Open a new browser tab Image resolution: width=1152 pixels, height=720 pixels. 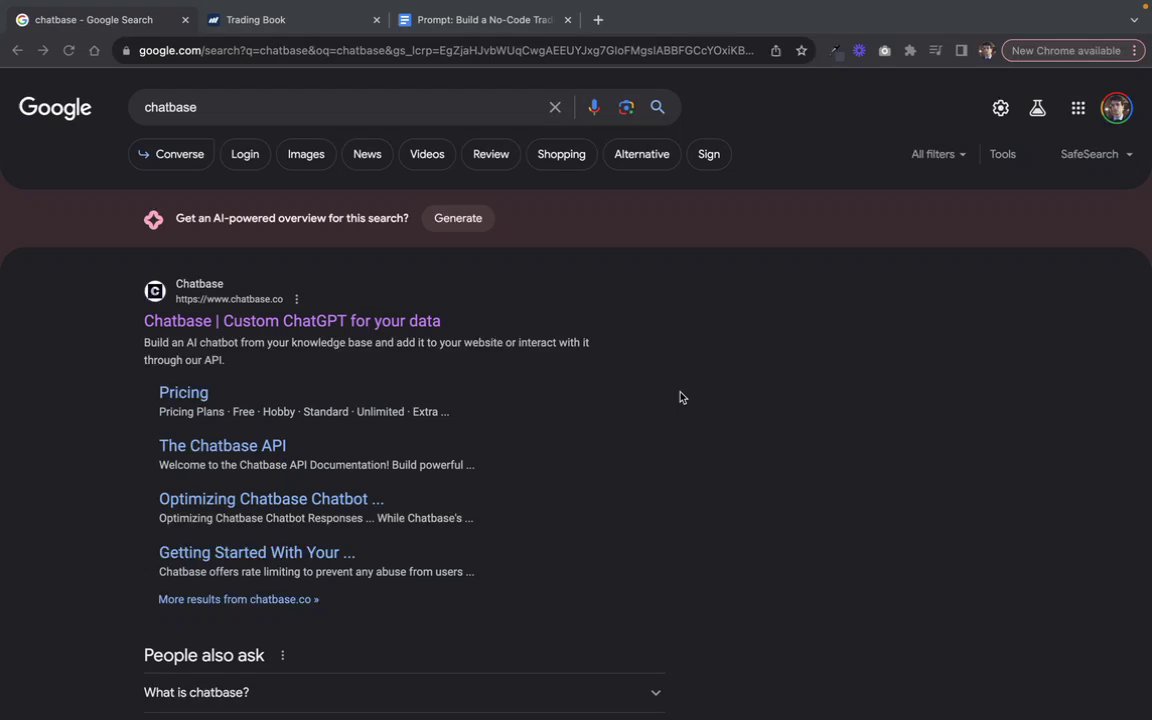click(x=598, y=20)
